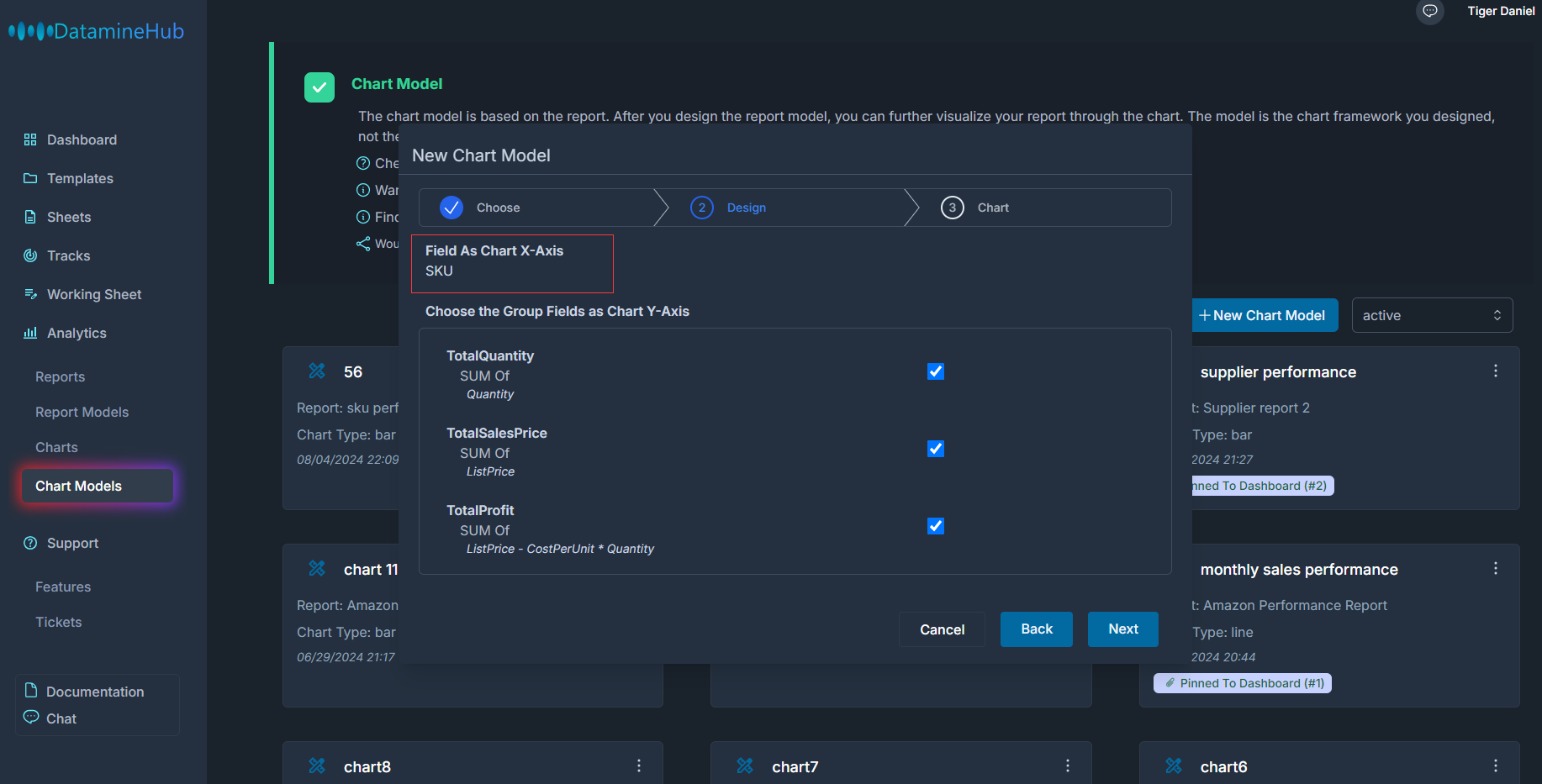The image size is (1542, 784).
Task: Click the Pinned To Dashboard (#2) badge
Action: 1262,486
